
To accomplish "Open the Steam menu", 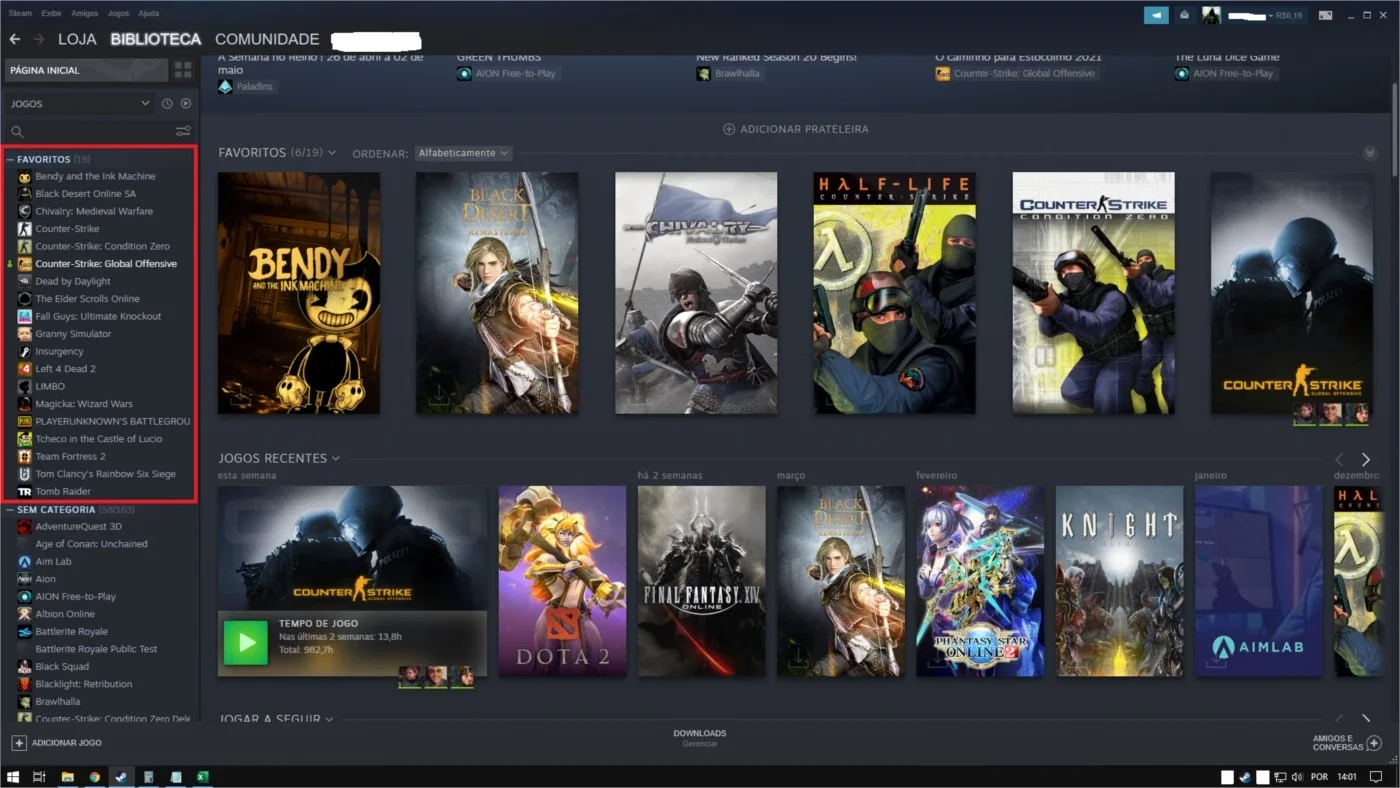I will pyautogui.click(x=20, y=14).
